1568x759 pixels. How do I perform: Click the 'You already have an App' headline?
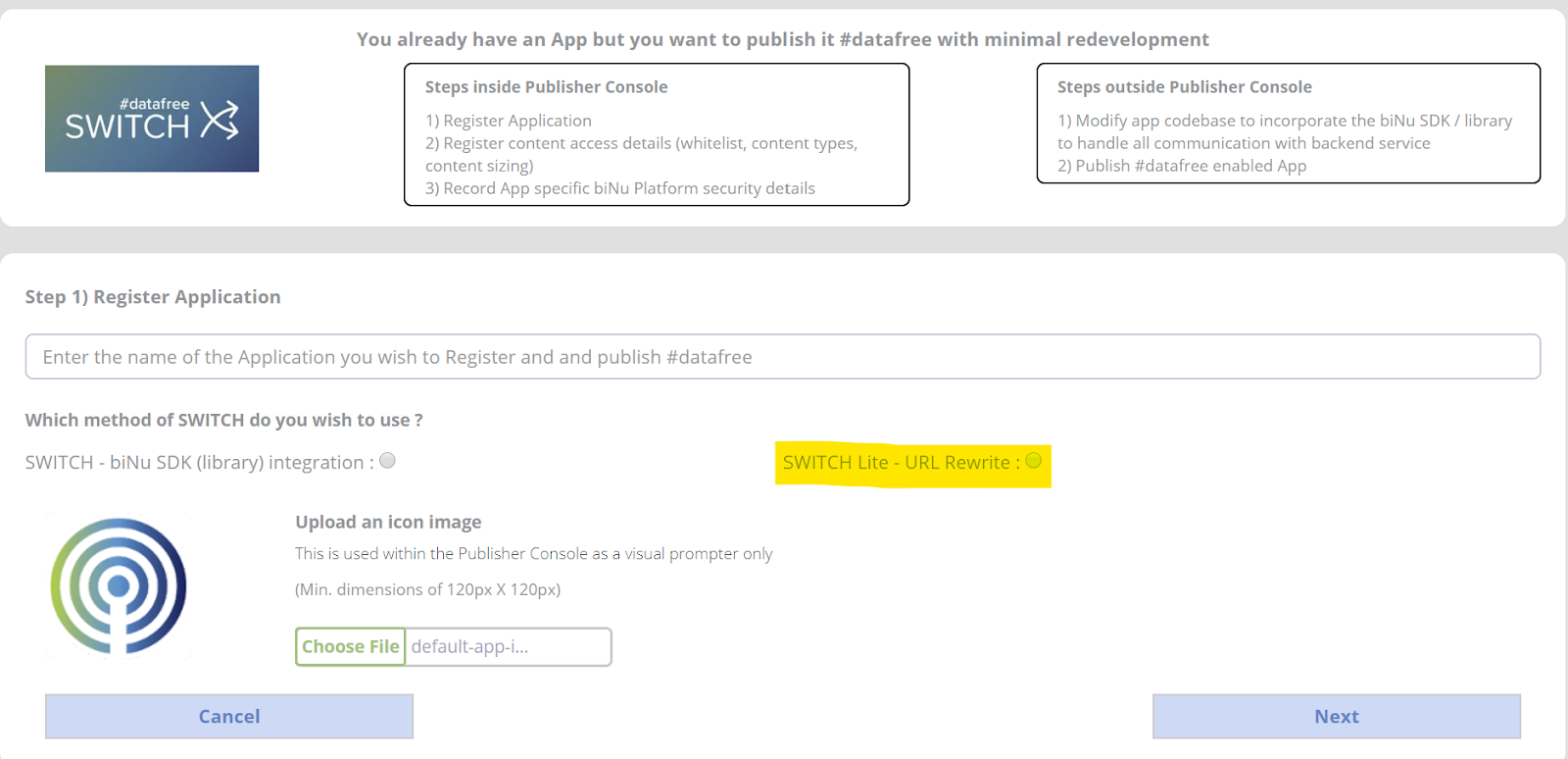783,39
